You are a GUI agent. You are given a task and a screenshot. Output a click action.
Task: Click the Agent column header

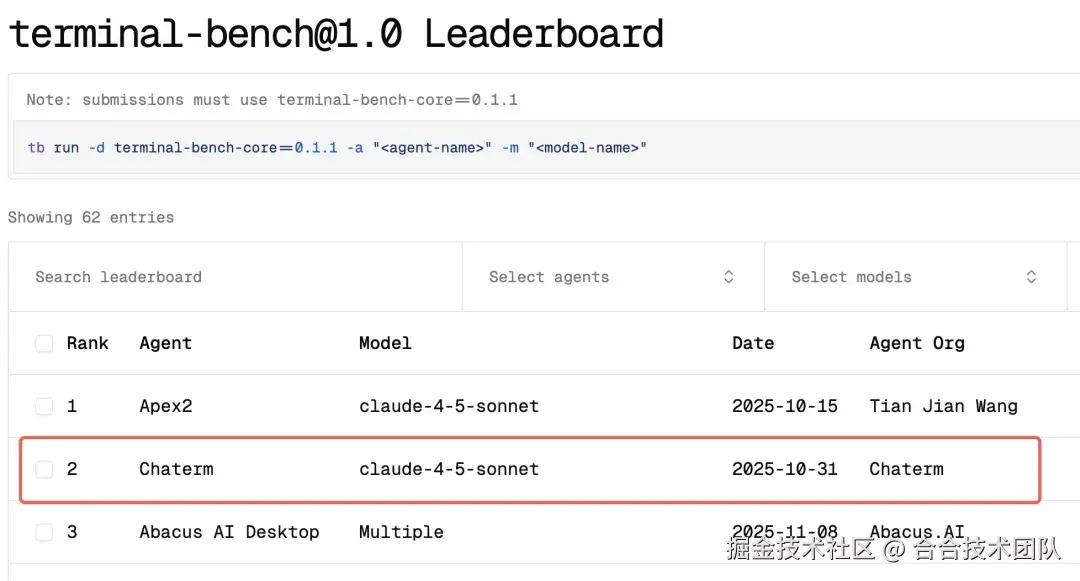pos(165,343)
